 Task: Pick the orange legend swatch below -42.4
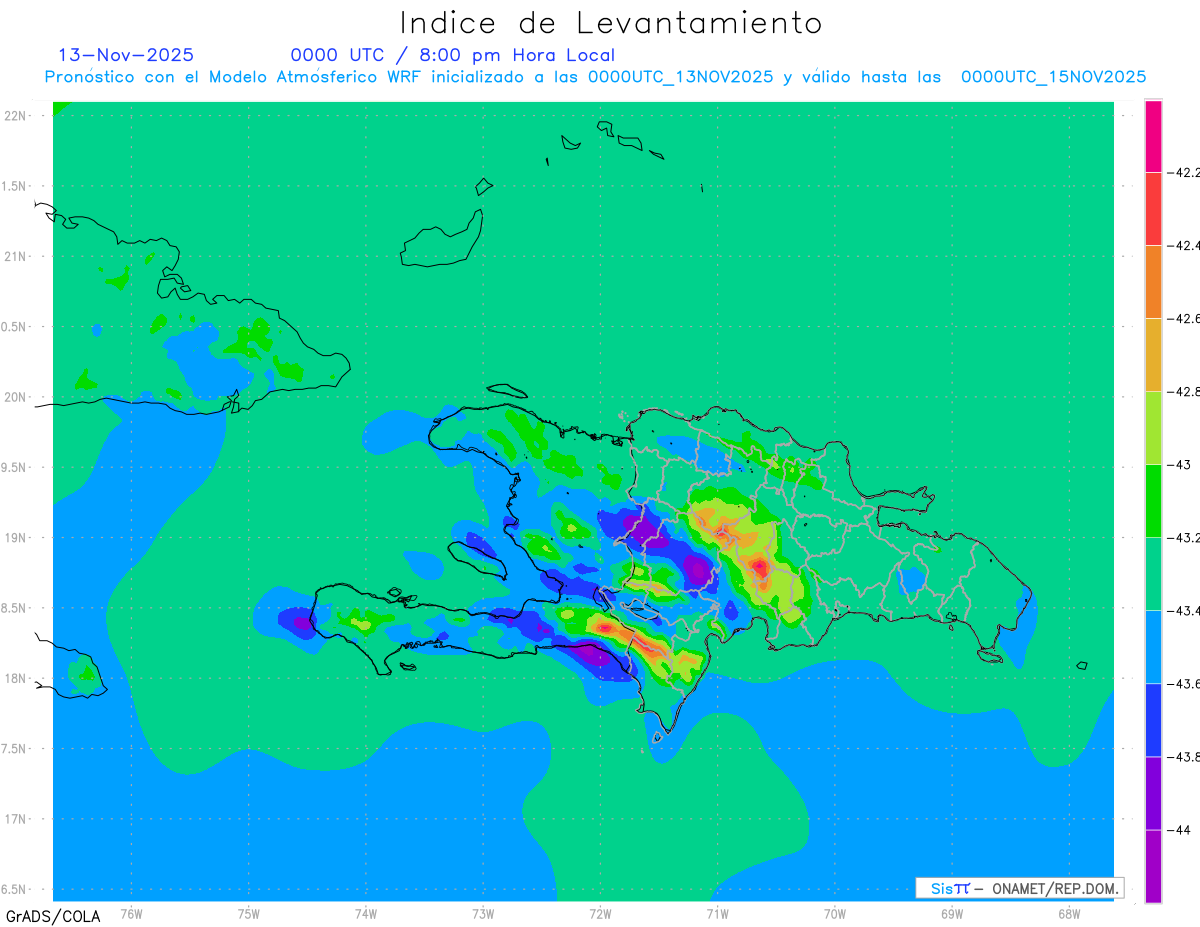pos(1153,281)
